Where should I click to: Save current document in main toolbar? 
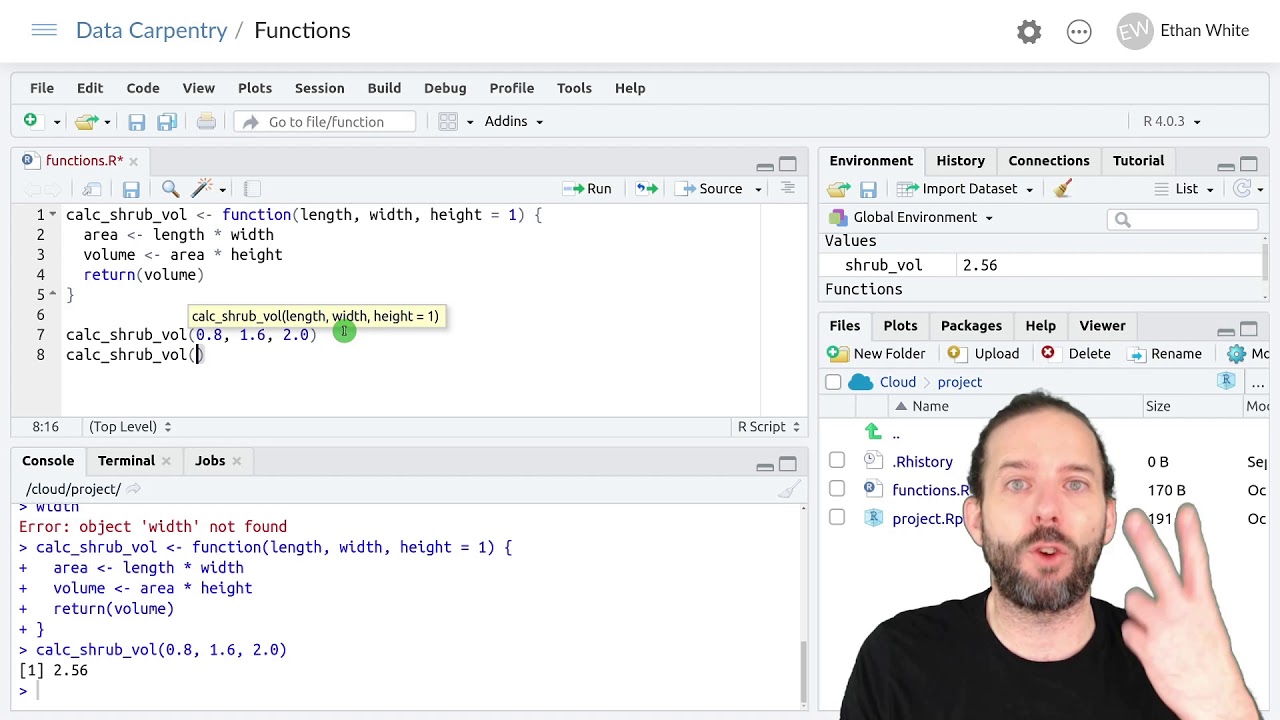[137, 122]
